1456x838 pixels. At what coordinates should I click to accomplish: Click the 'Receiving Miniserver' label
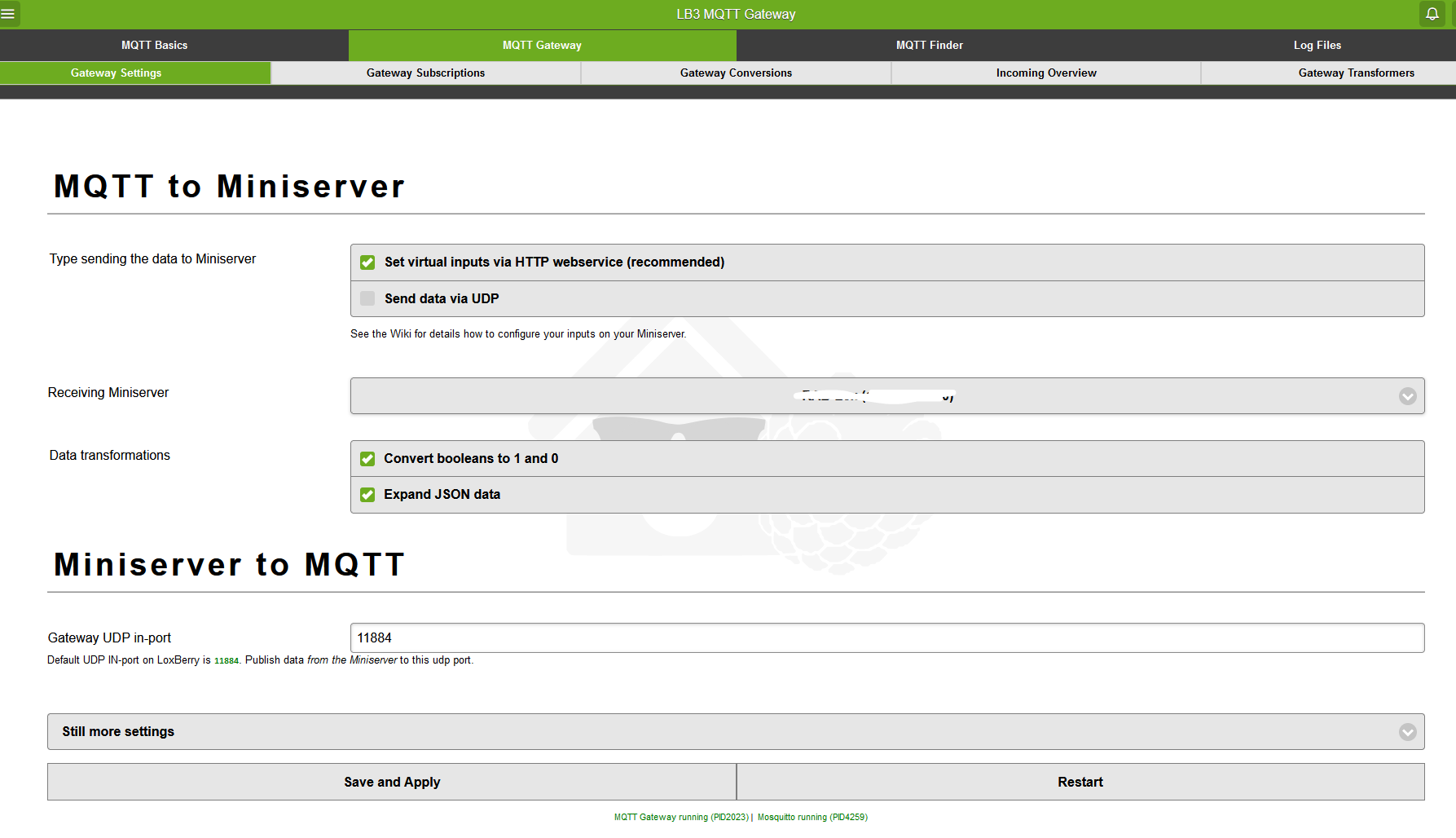tap(108, 393)
